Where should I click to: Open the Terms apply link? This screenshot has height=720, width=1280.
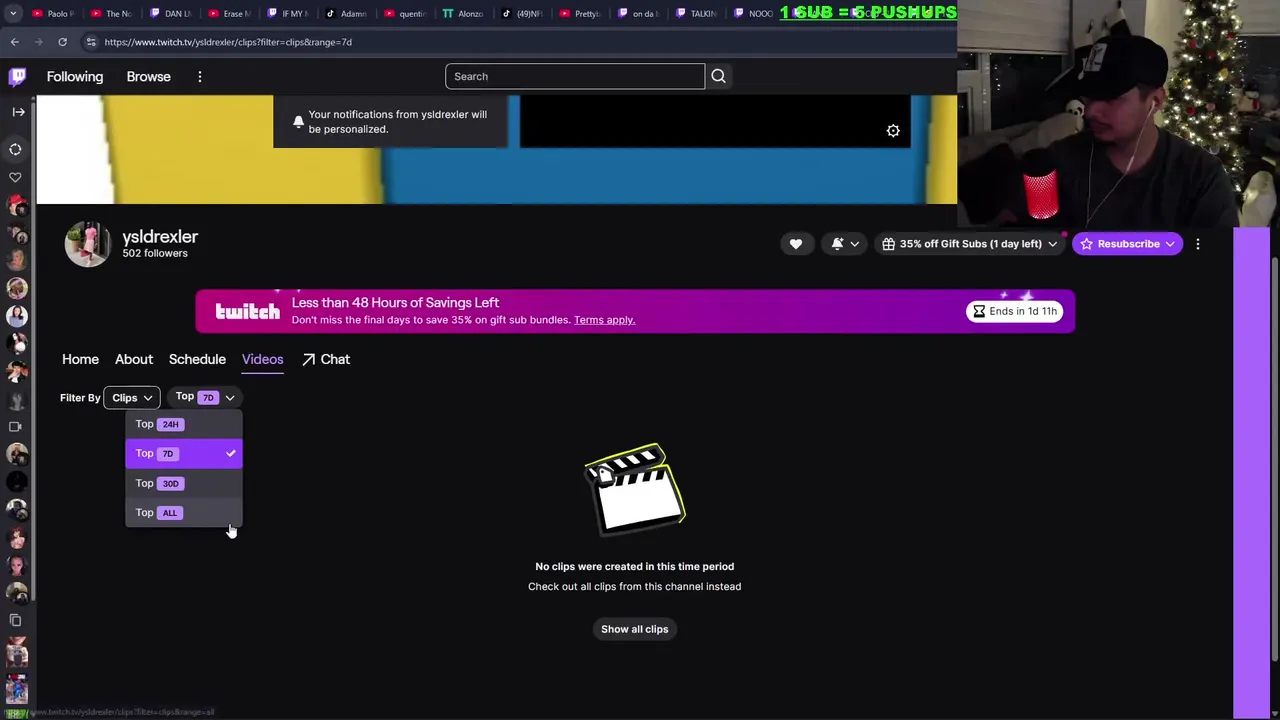[604, 320]
